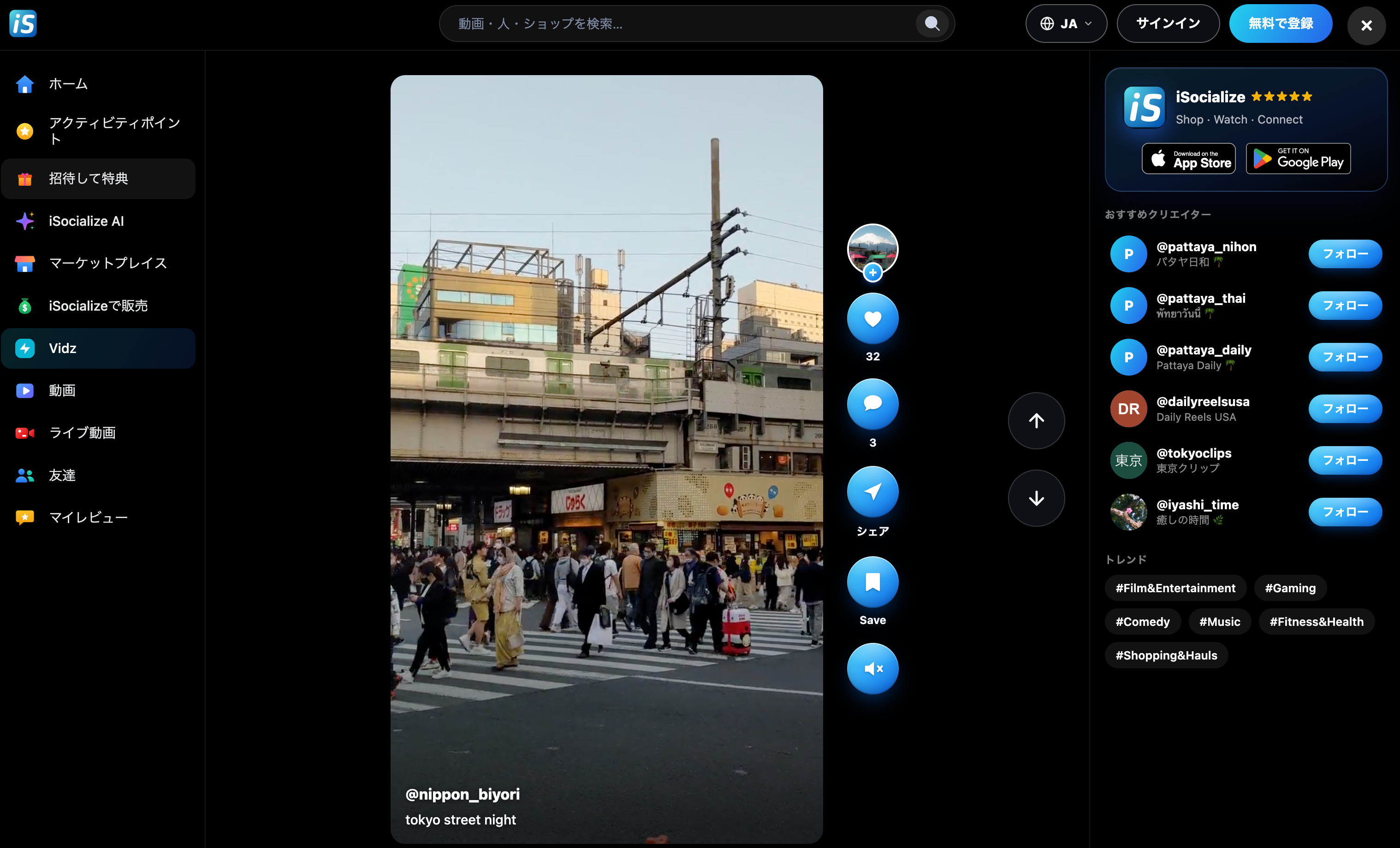Open 動画 in the sidebar
1400x848 pixels.
(x=98, y=391)
